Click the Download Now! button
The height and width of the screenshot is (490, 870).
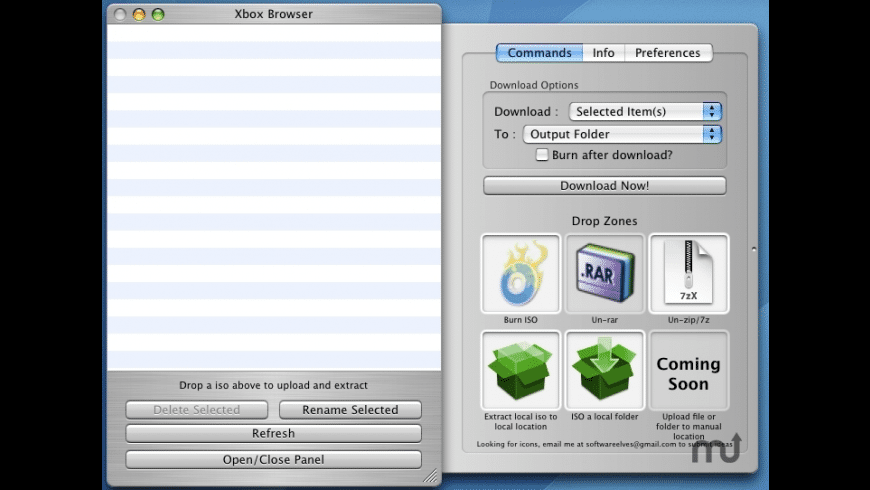click(x=604, y=185)
